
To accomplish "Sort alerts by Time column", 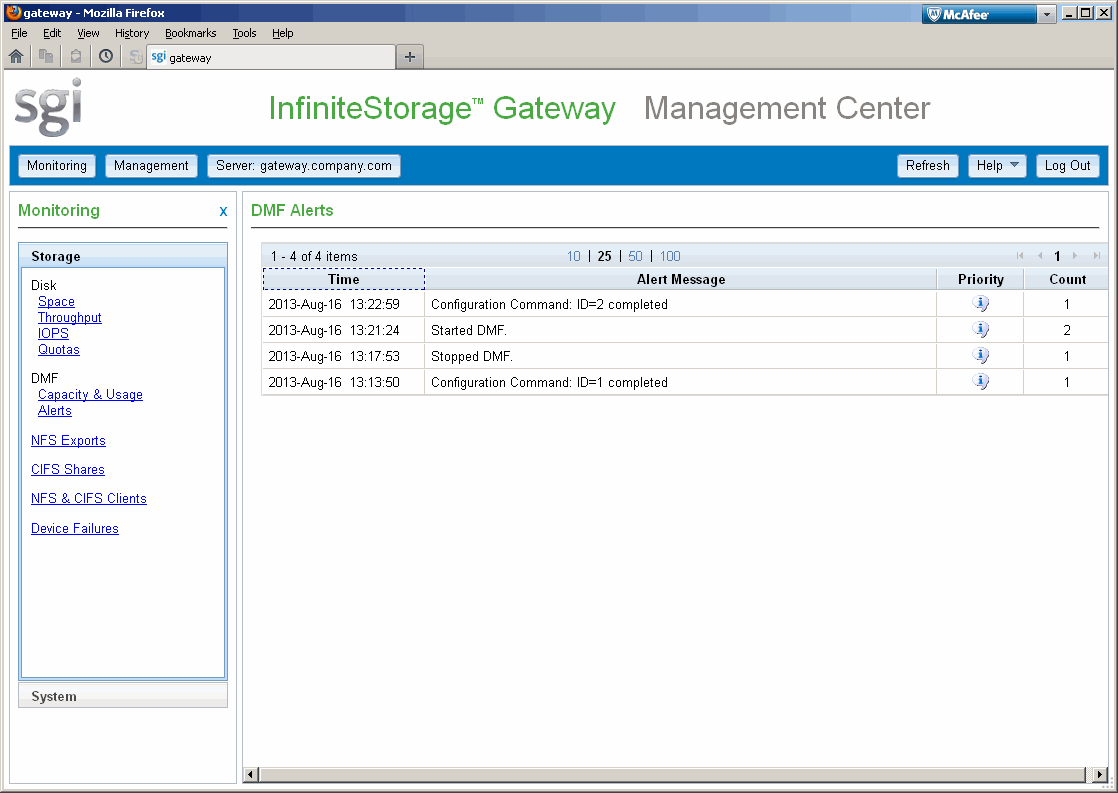I will (344, 279).
